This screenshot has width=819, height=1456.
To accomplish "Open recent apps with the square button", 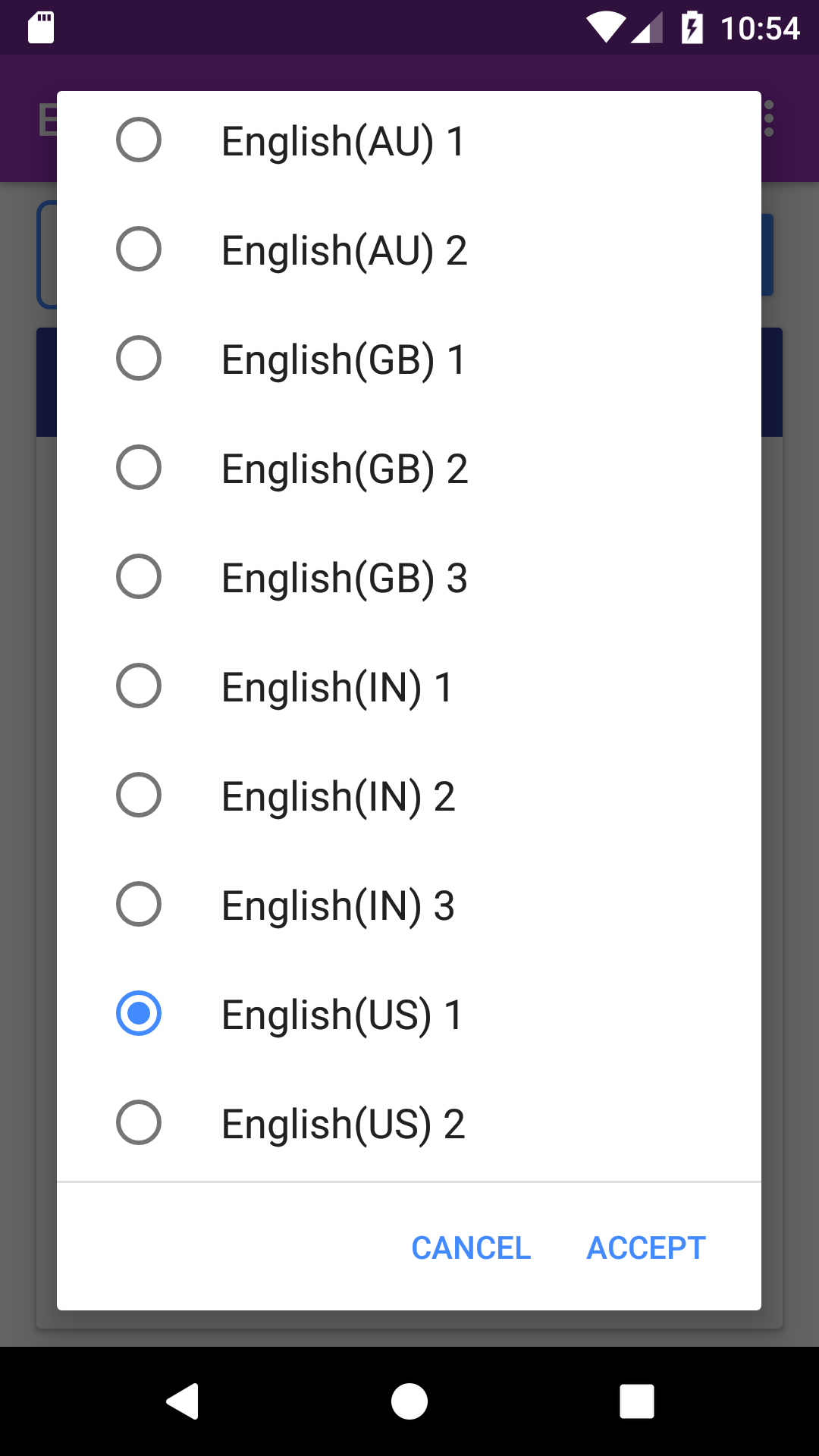I will [637, 1401].
